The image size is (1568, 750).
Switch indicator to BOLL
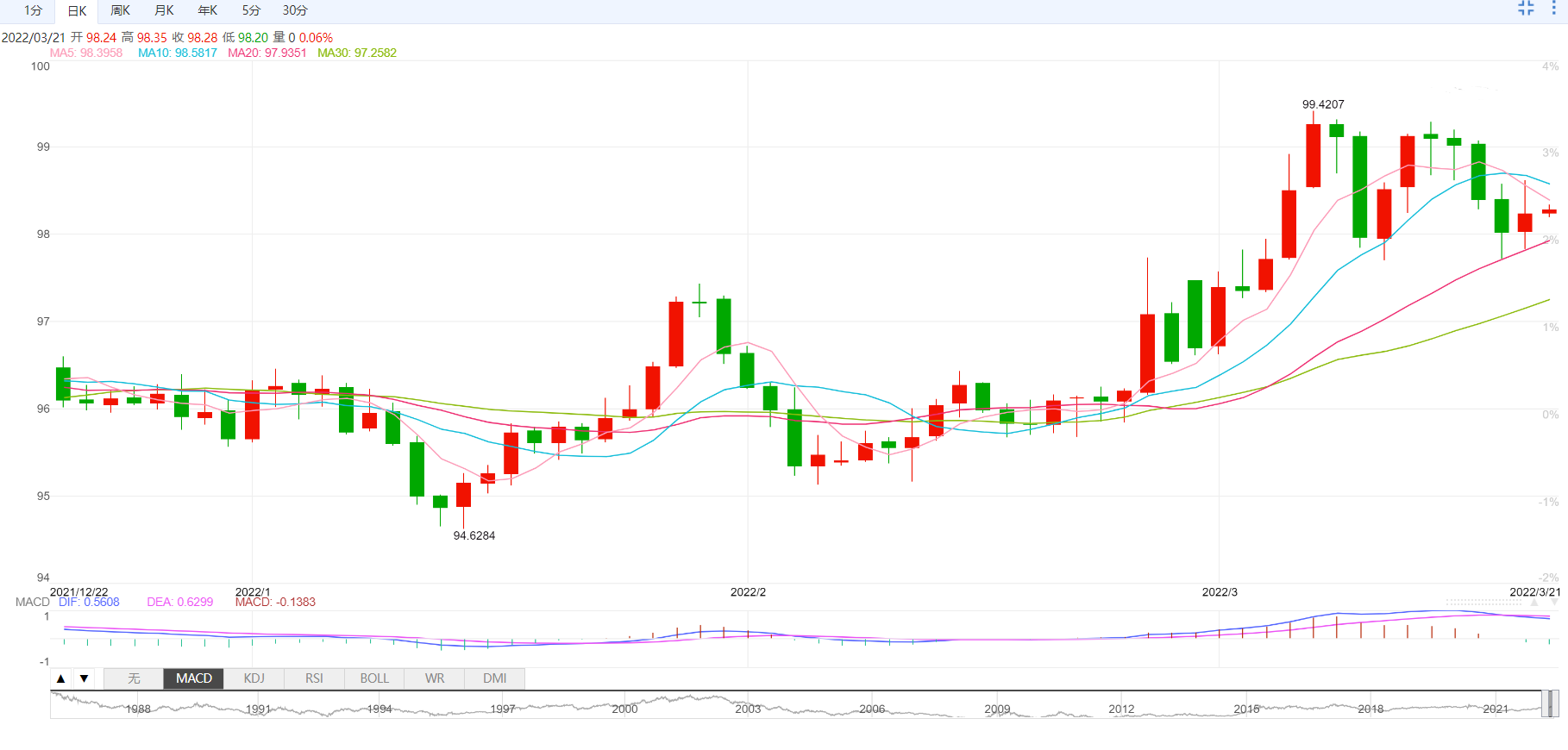[x=374, y=678]
